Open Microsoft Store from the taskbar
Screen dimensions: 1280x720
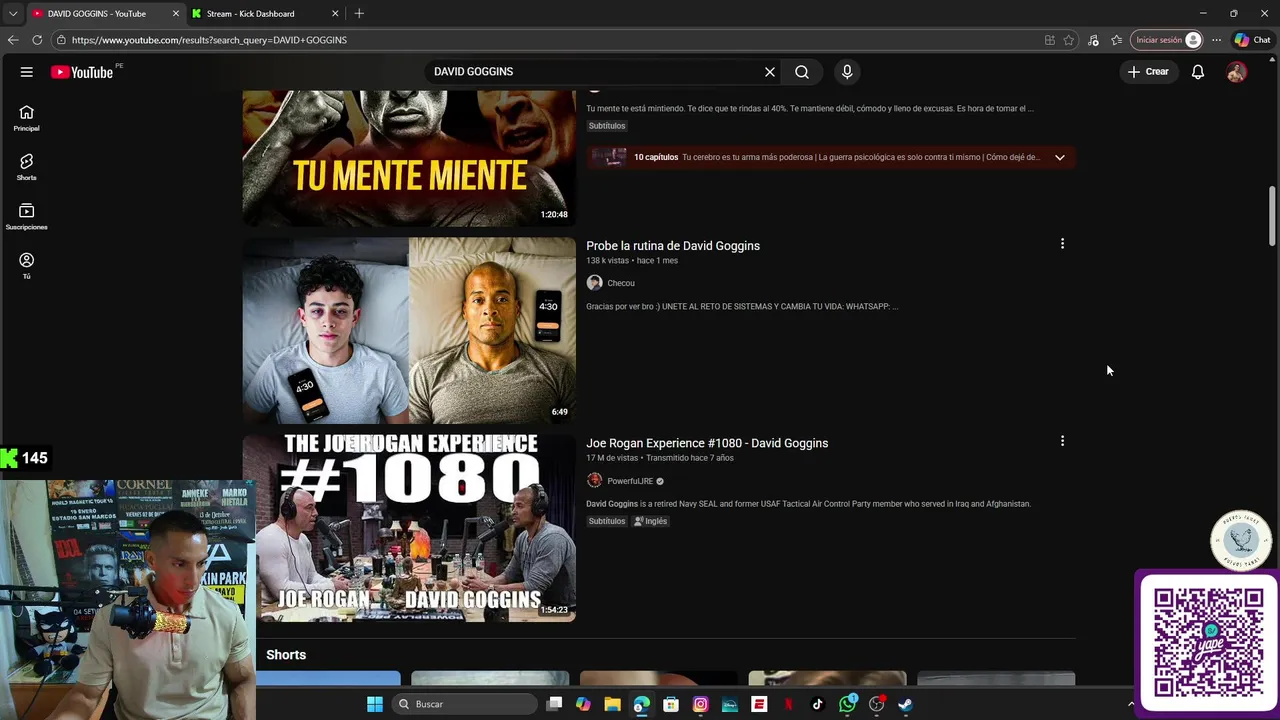point(671,704)
